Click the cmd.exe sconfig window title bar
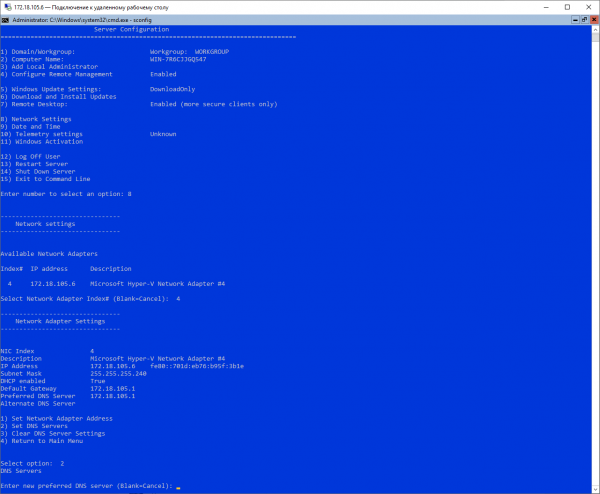The height and width of the screenshot is (494, 600). tap(300, 19)
